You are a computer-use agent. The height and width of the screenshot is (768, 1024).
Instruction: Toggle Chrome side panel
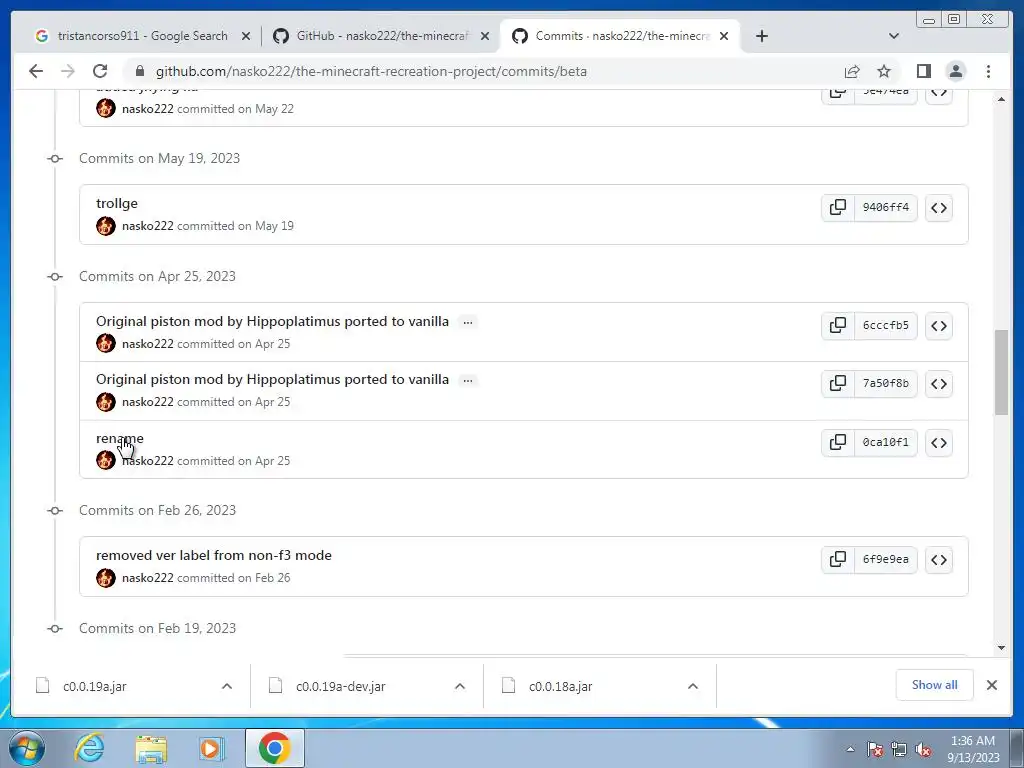(x=923, y=71)
